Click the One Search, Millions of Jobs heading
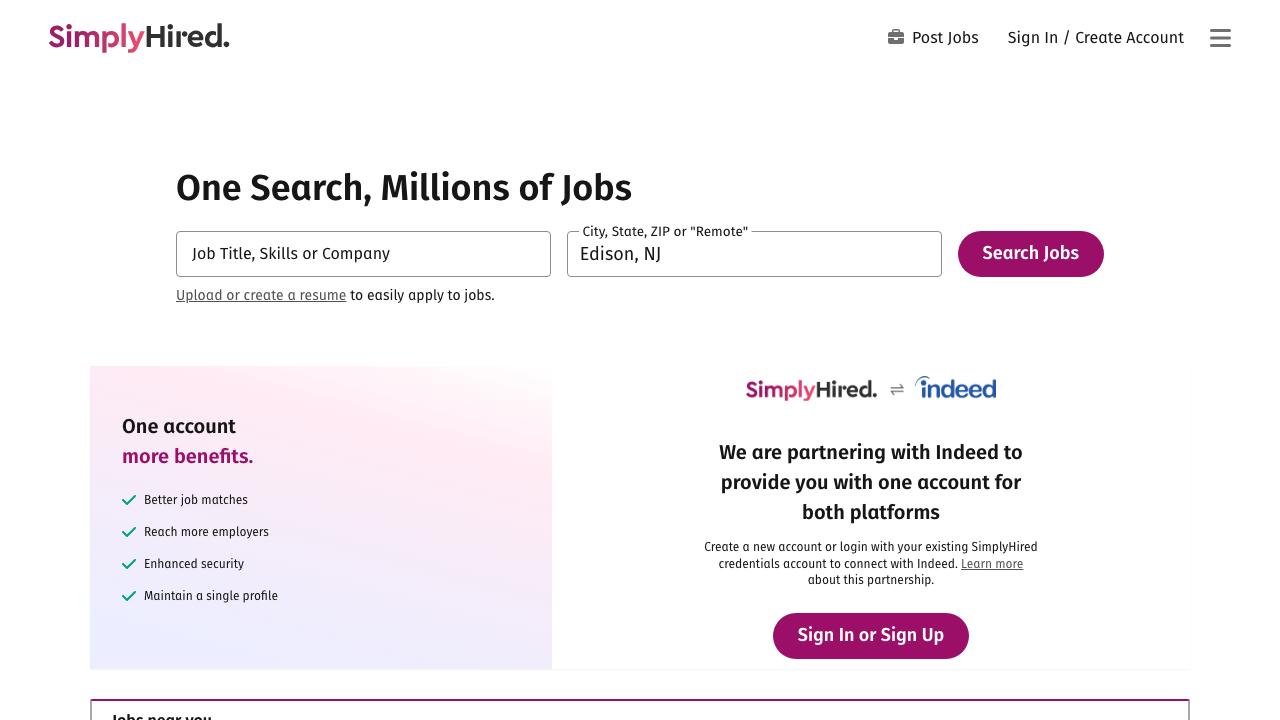 tap(404, 188)
